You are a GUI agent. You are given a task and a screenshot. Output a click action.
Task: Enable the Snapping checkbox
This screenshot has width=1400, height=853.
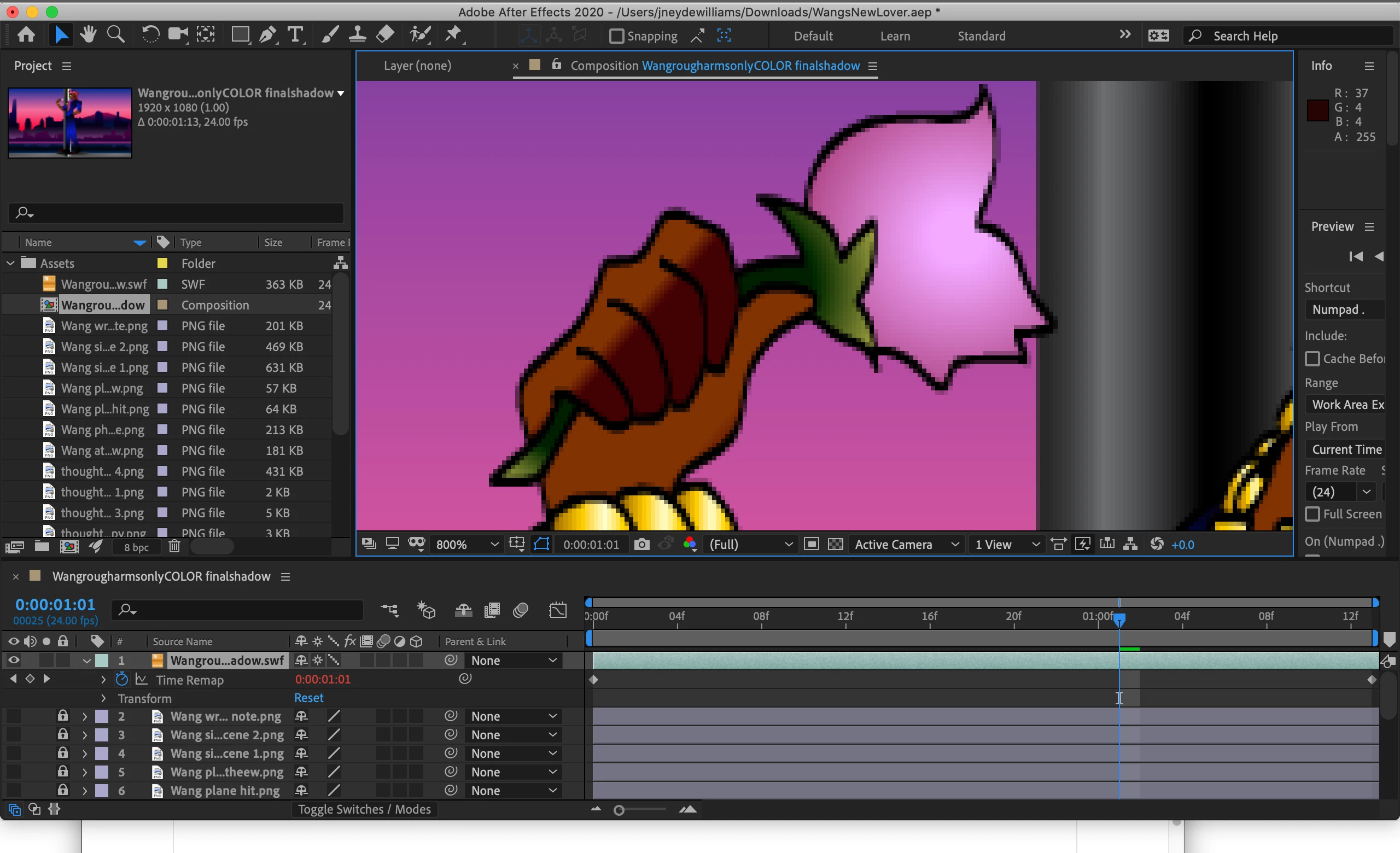[616, 36]
